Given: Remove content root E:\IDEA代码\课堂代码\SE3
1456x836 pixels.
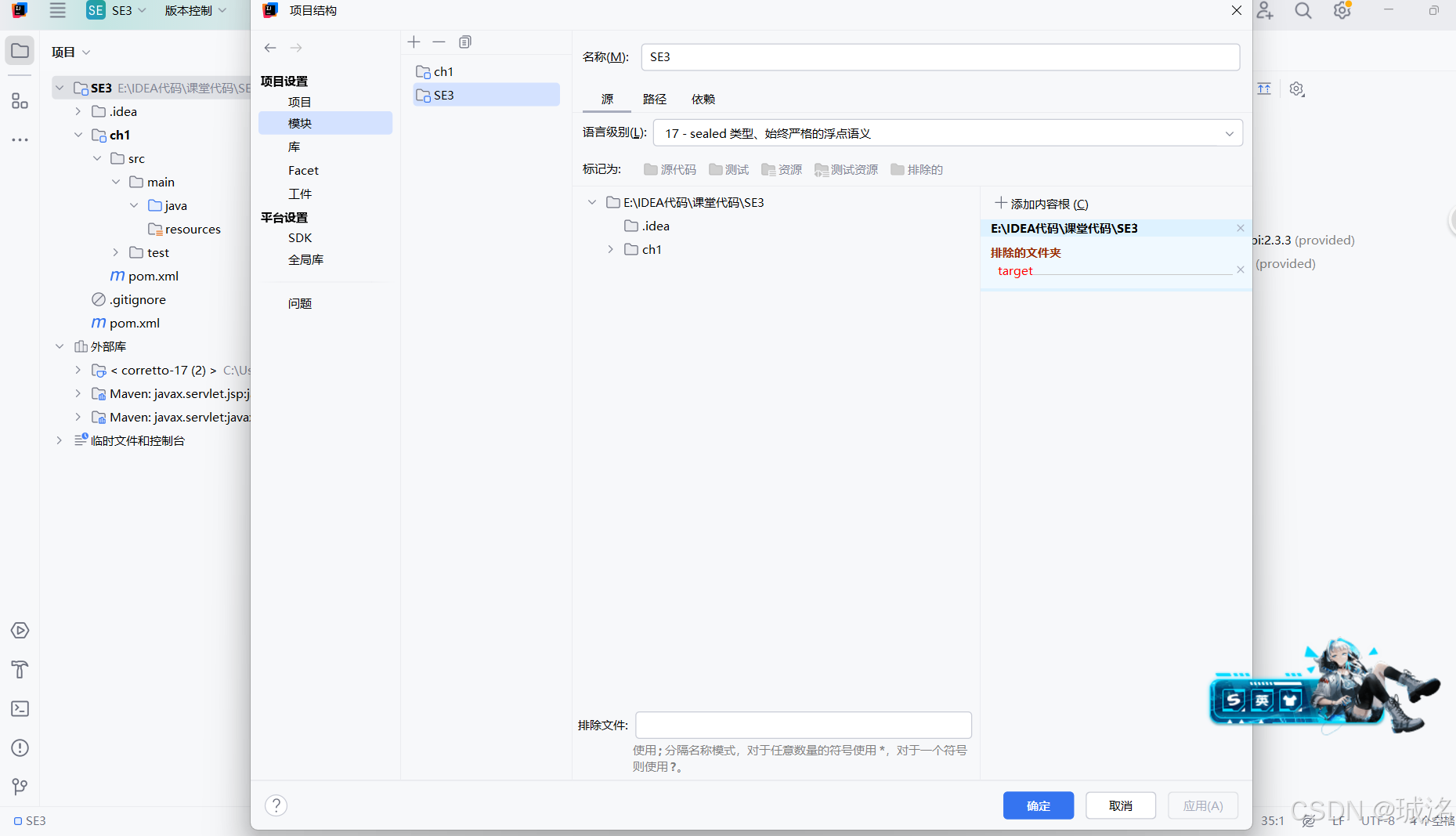Looking at the screenshot, I should (x=1241, y=228).
